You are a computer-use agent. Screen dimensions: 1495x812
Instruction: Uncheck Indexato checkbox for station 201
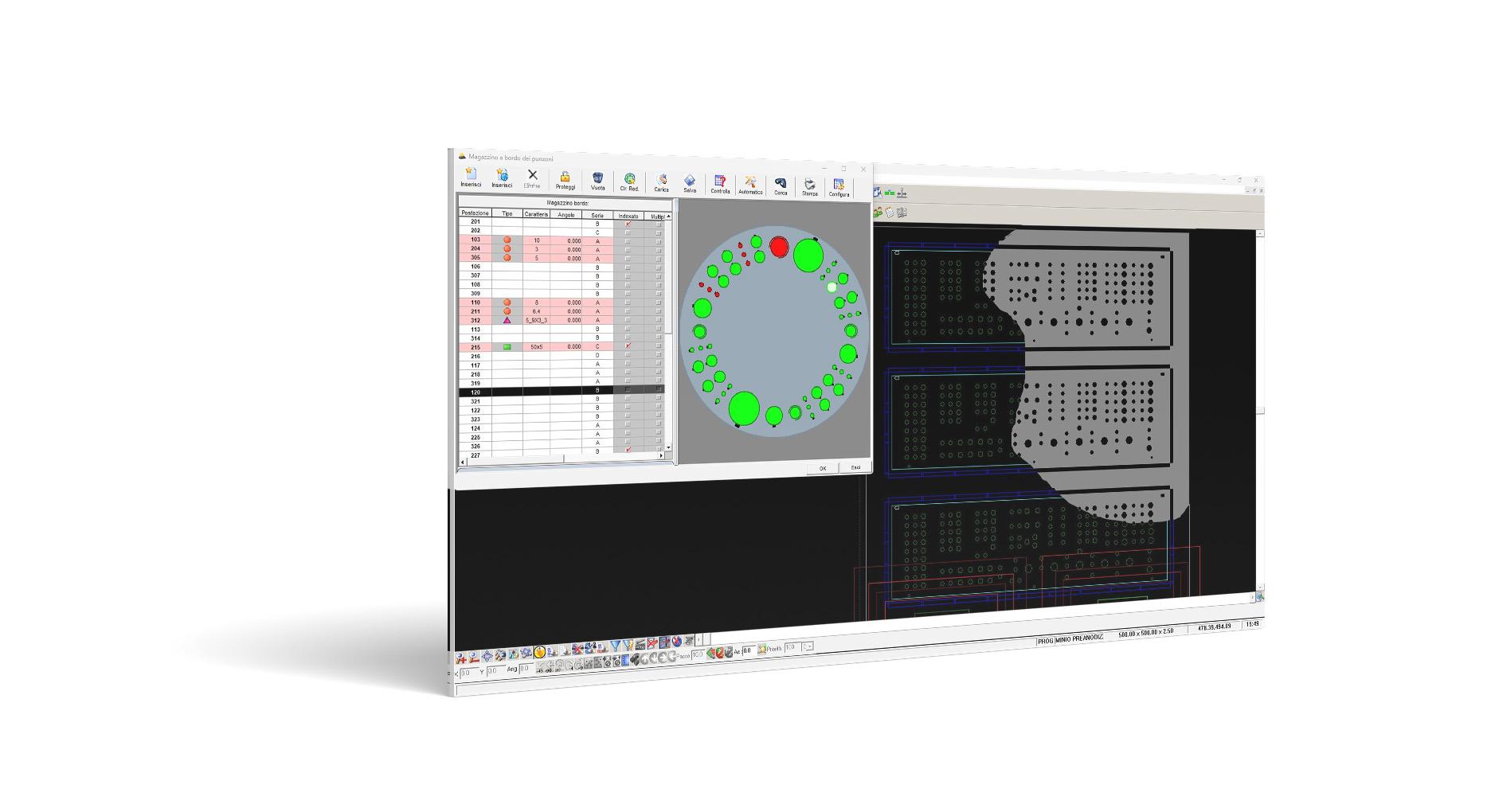(628, 224)
